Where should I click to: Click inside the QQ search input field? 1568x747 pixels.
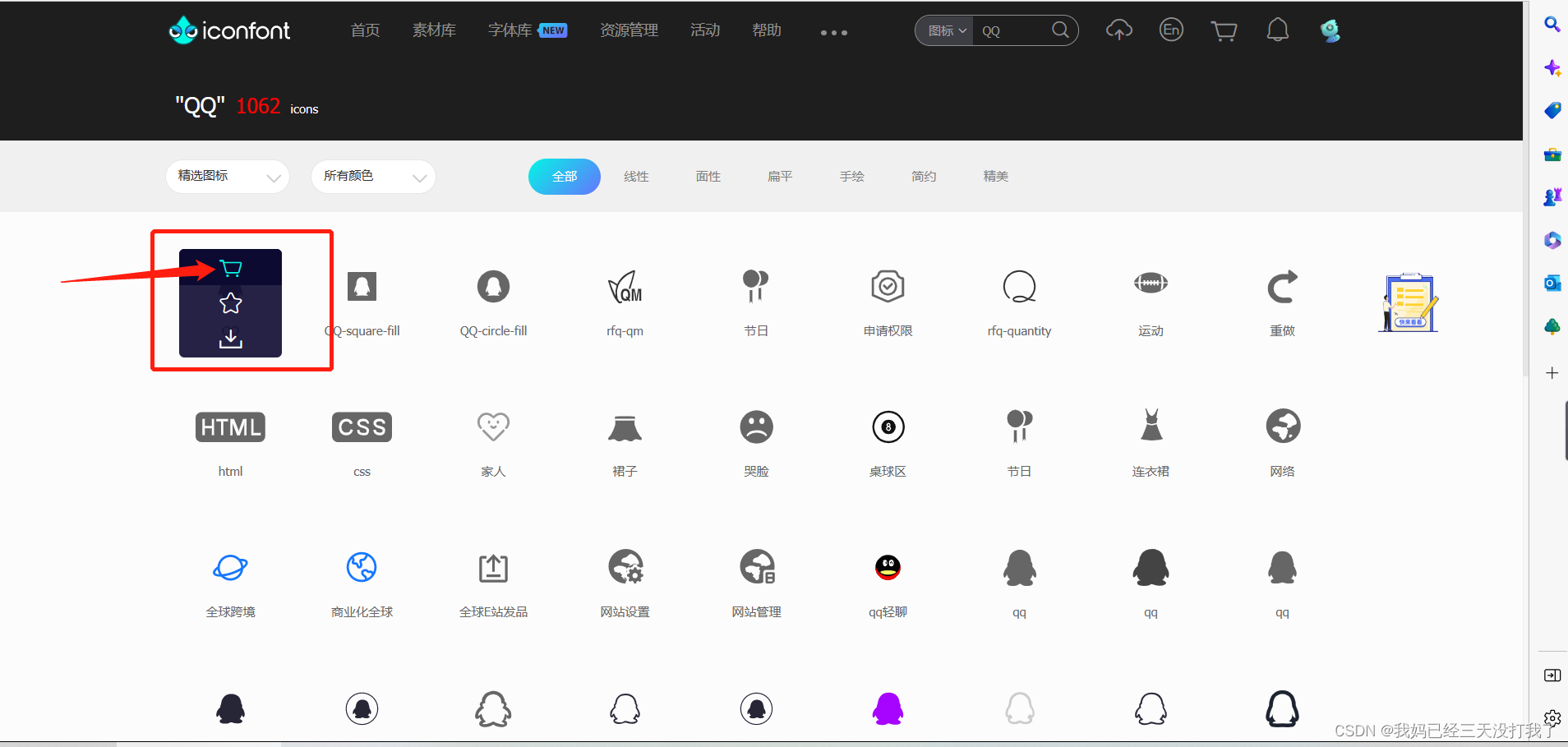[x=1011, y=30]
